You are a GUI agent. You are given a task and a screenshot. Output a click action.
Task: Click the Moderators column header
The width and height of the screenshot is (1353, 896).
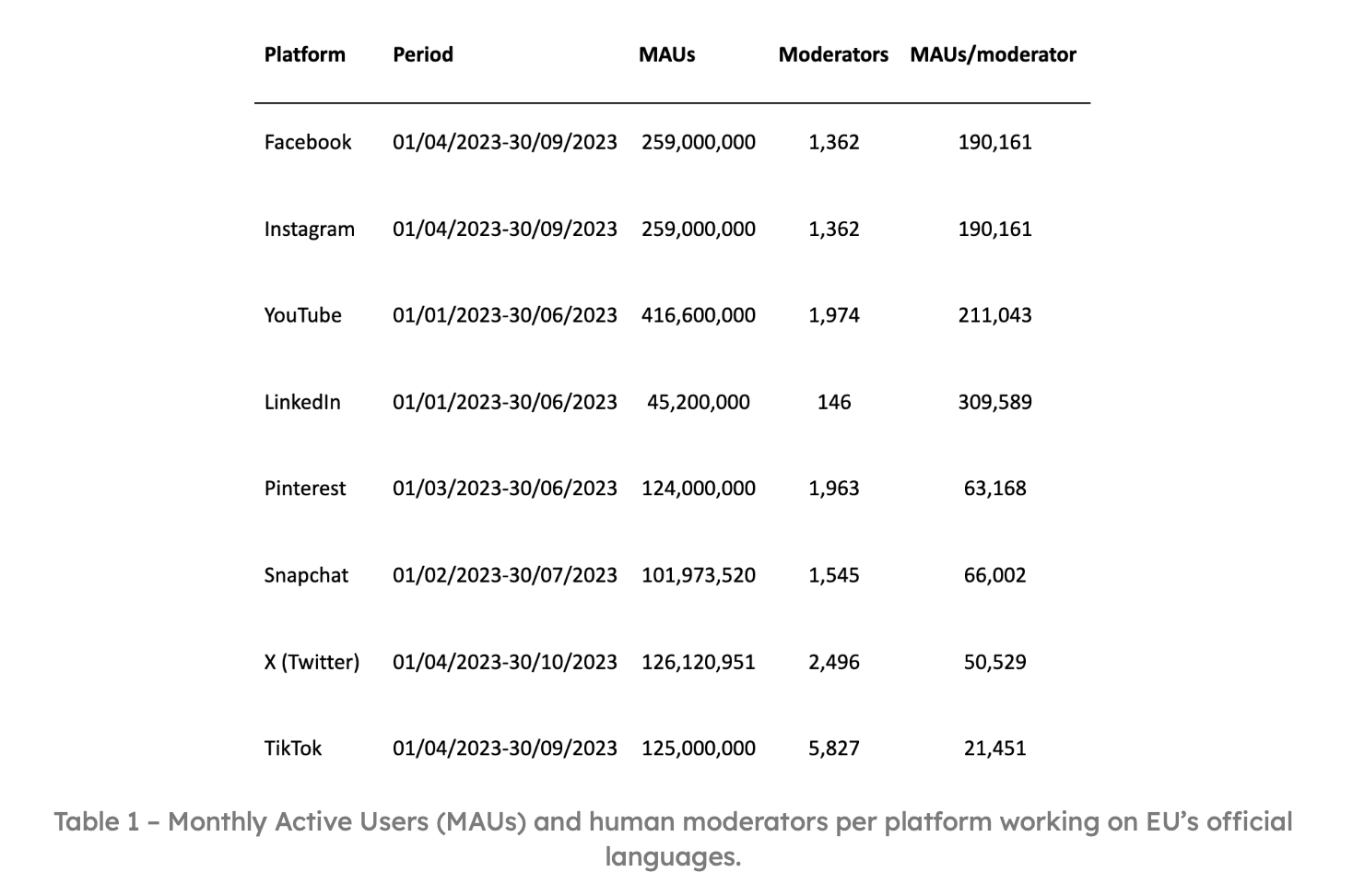coord(833,54)
